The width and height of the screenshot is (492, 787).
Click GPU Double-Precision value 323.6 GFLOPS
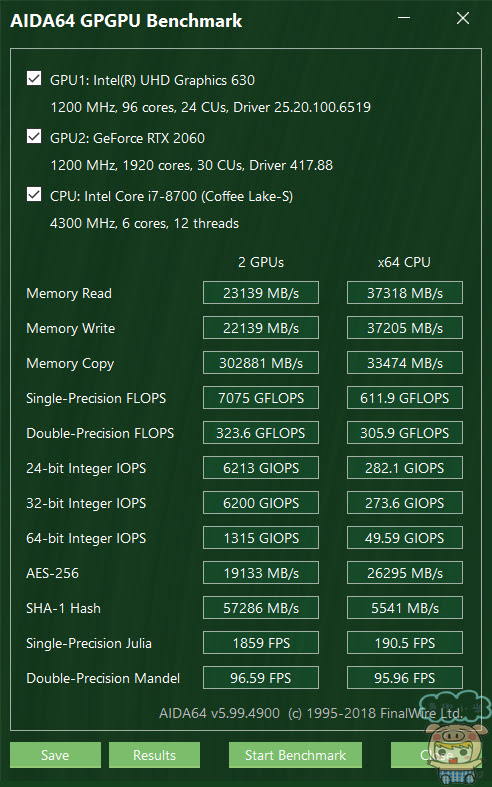point(261,433)
